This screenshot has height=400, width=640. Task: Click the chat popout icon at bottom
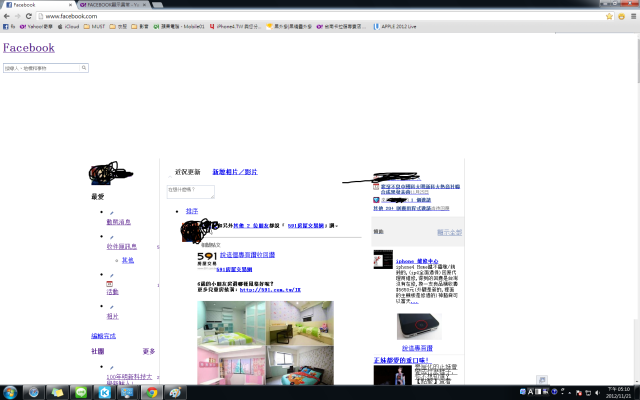click(542, 380)
